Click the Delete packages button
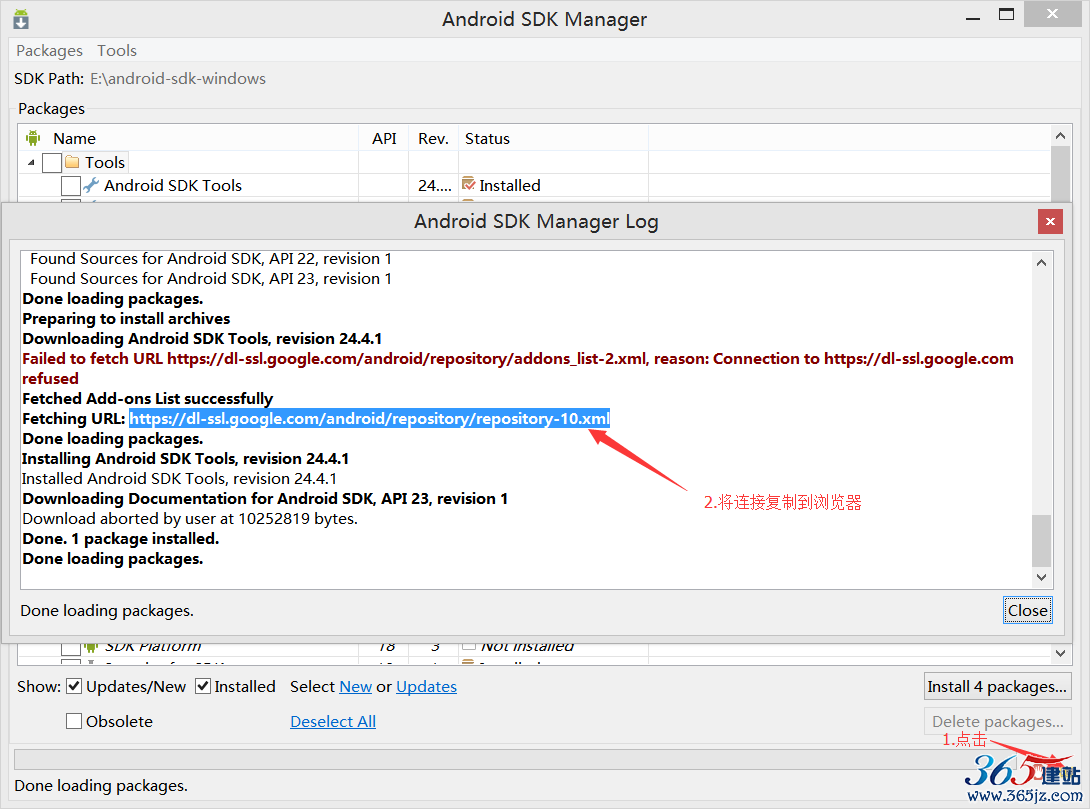1090x809 pixels. pyautogui.click(x=998, y=721)
